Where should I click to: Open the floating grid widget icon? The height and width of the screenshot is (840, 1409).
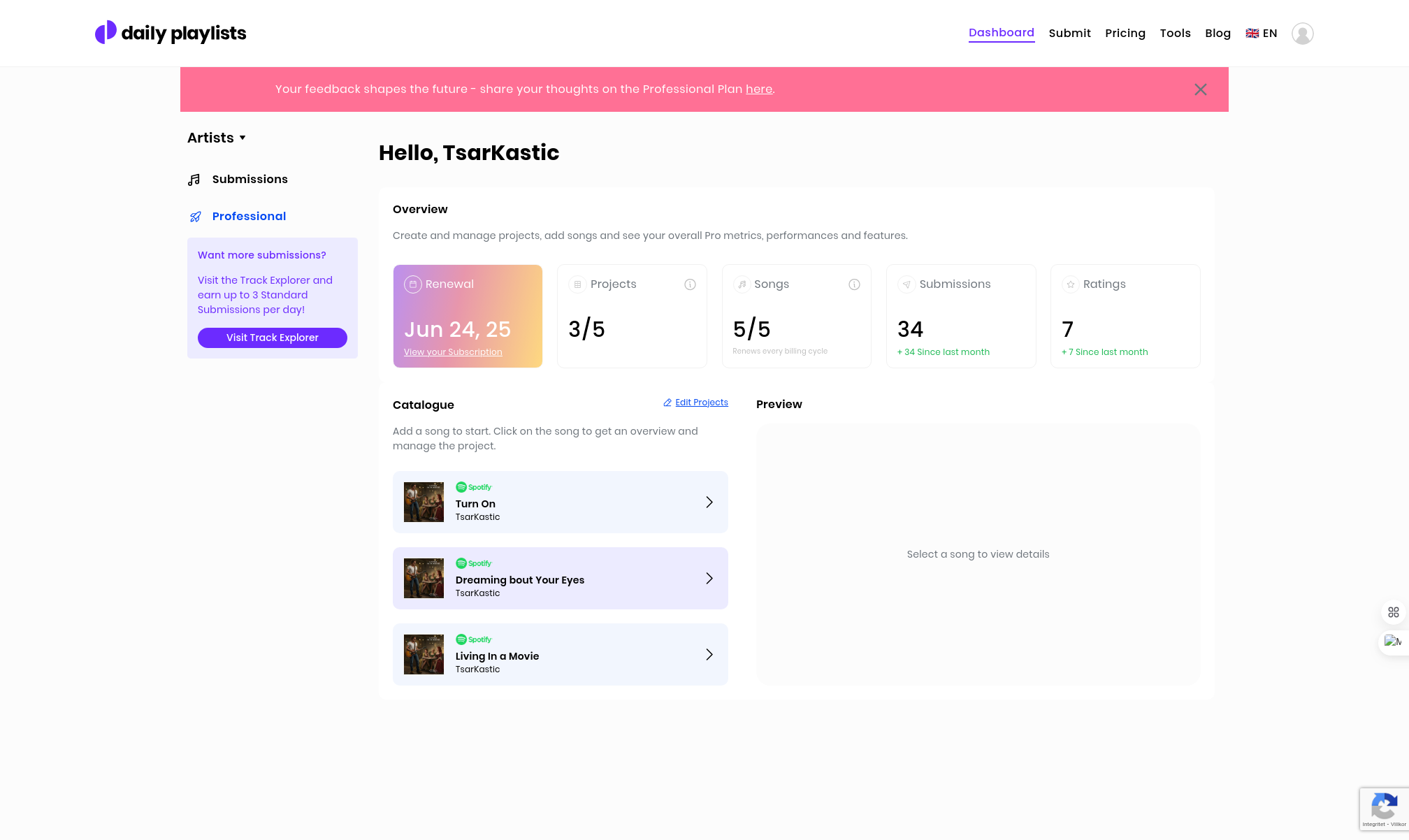pyautogui.click(x=1393, y=612)
